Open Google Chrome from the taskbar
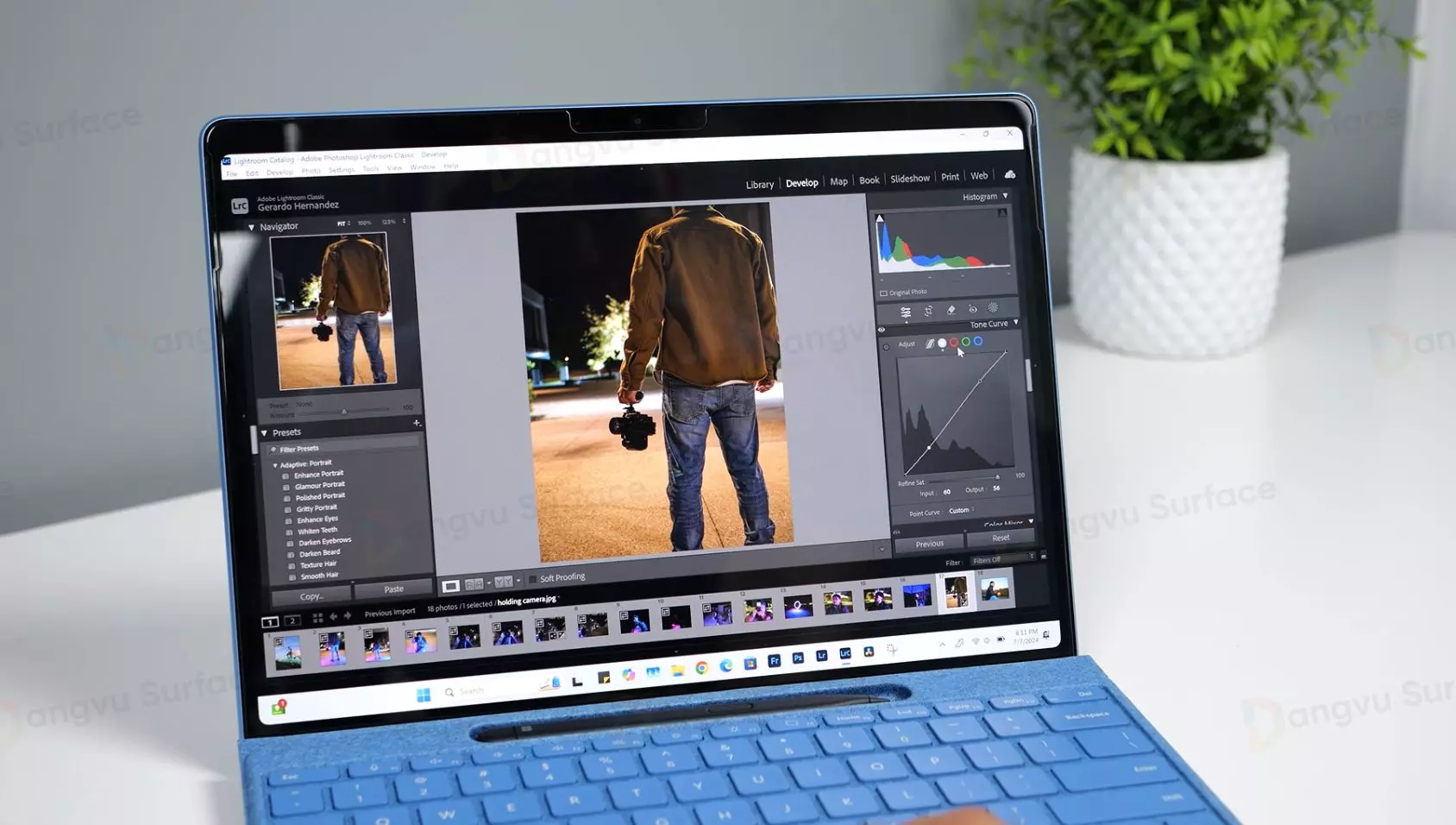The height and width of the screenshot is (825, 1456). tap(701, 668)
